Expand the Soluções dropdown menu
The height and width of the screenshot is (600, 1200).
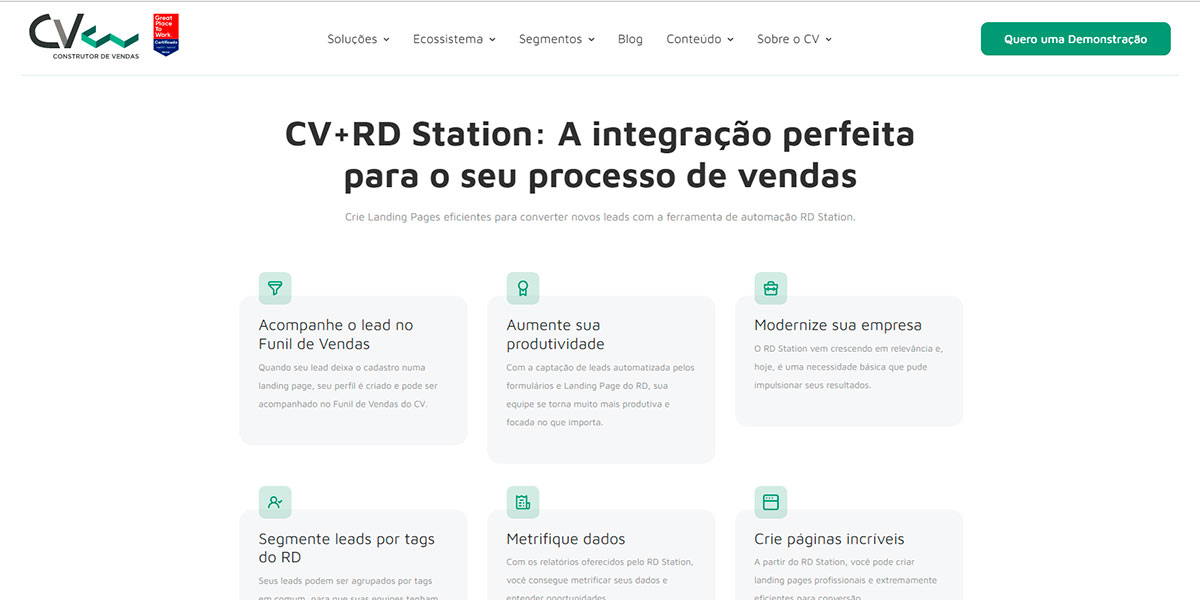(358, 38)
